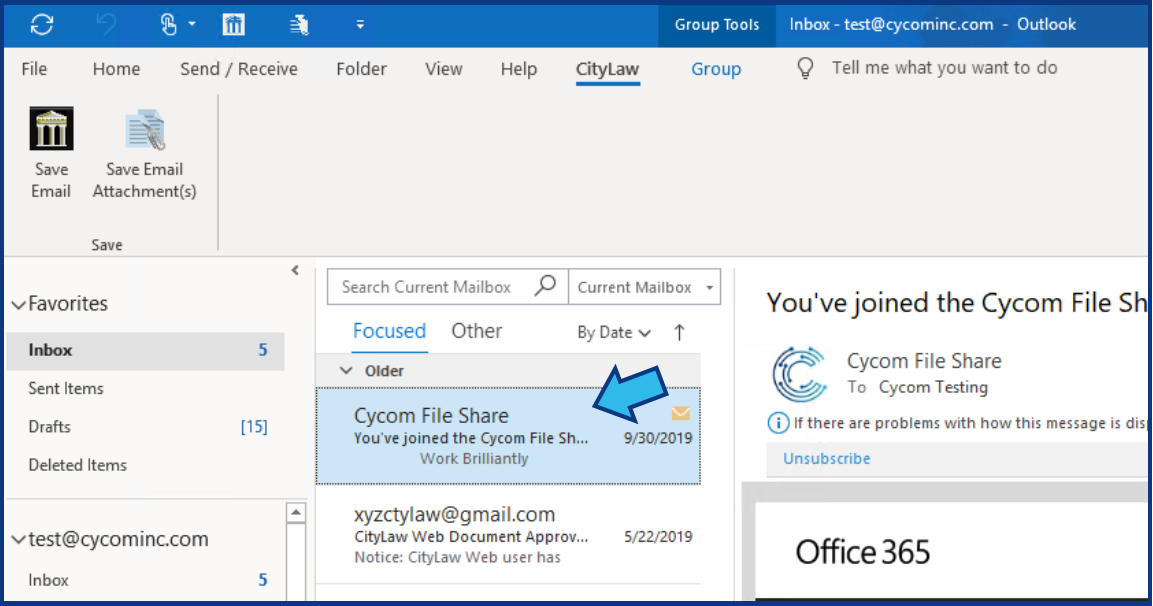Open the Group tab
This screenshot has height=606, width=1153.
tap(716, 69)
